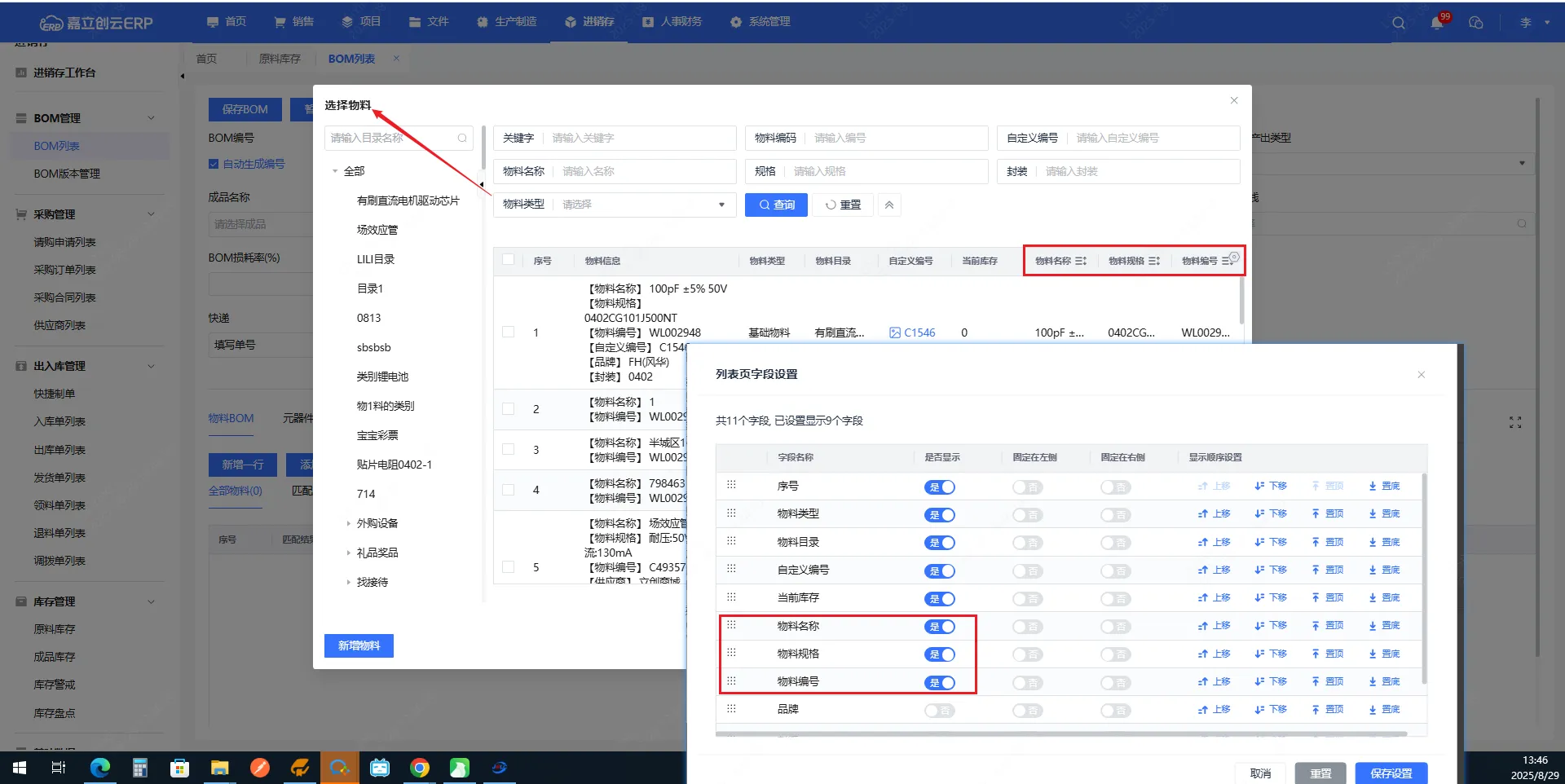Turn off display toggle for 物料名称
1565x784 pixels.
point(939,627)
